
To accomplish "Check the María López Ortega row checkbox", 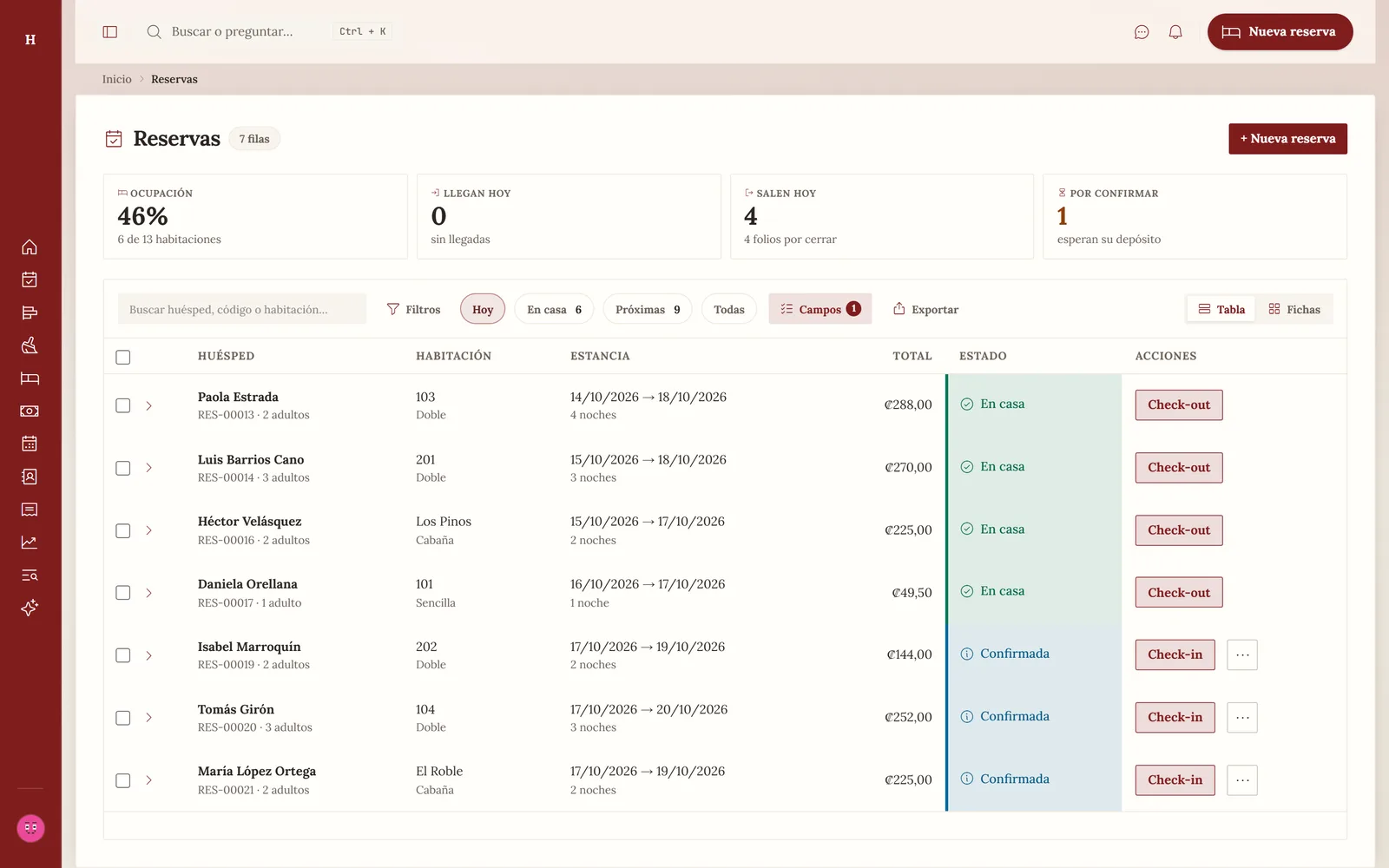I will pos(123,780).
